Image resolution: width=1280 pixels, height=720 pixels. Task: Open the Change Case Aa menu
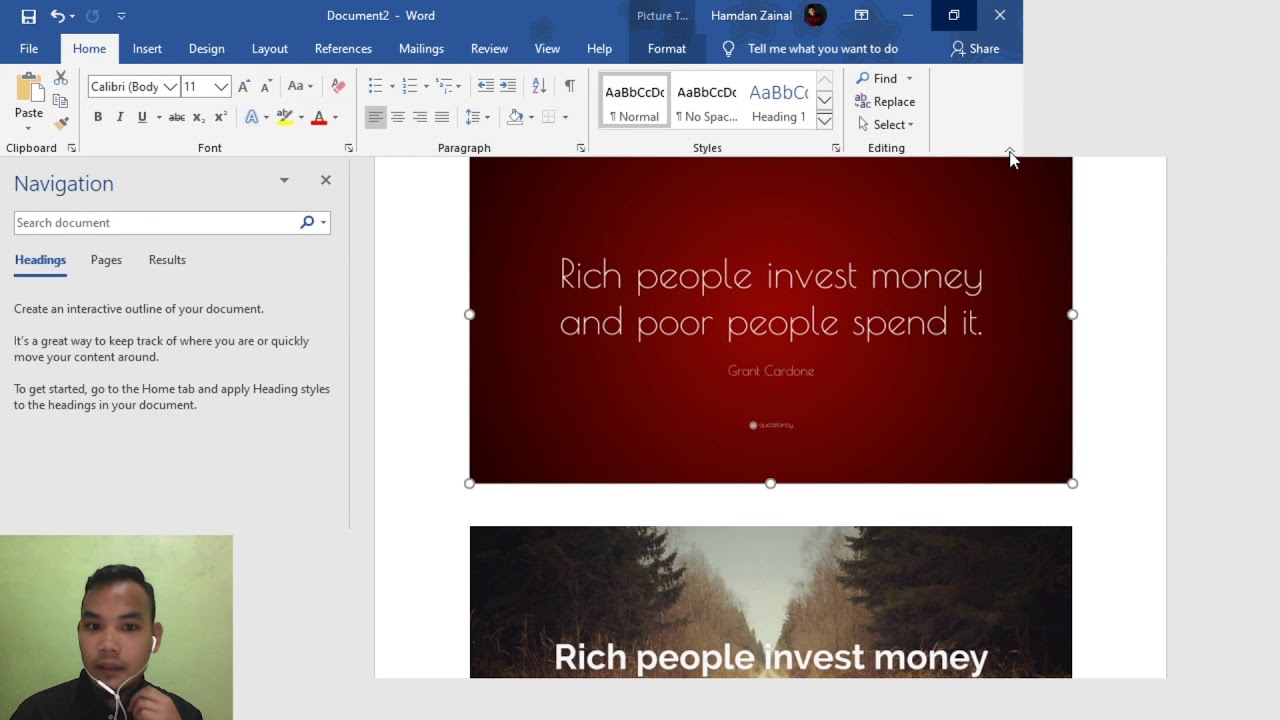tap(300, 87)
